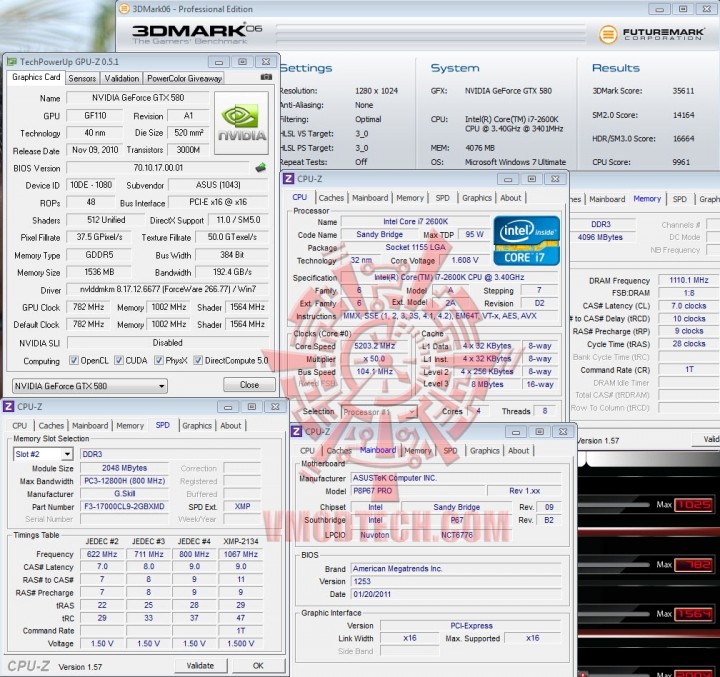Viewport: 720px width, 677px height.
Task: Click the Intel Core i7 logo badge
Action: click(526, 240)
